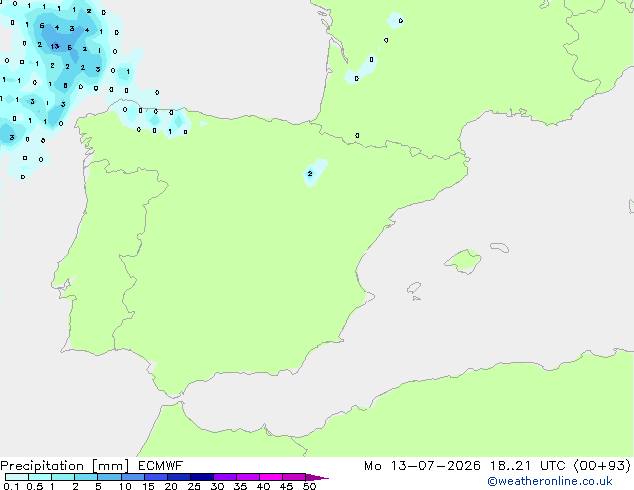This screenshot has width=634, height=490.
Task: Open the weatheronline.co.uk copyright link
Action: pos(550,481)
